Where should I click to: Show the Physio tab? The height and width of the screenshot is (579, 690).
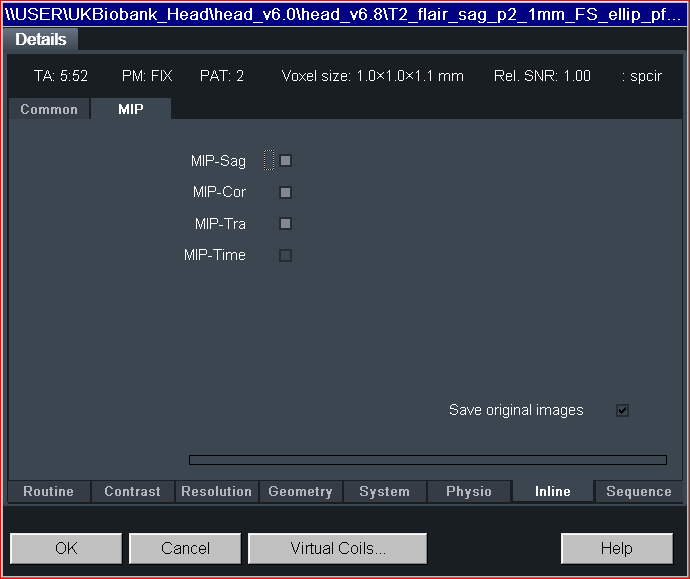click(469, 491)
